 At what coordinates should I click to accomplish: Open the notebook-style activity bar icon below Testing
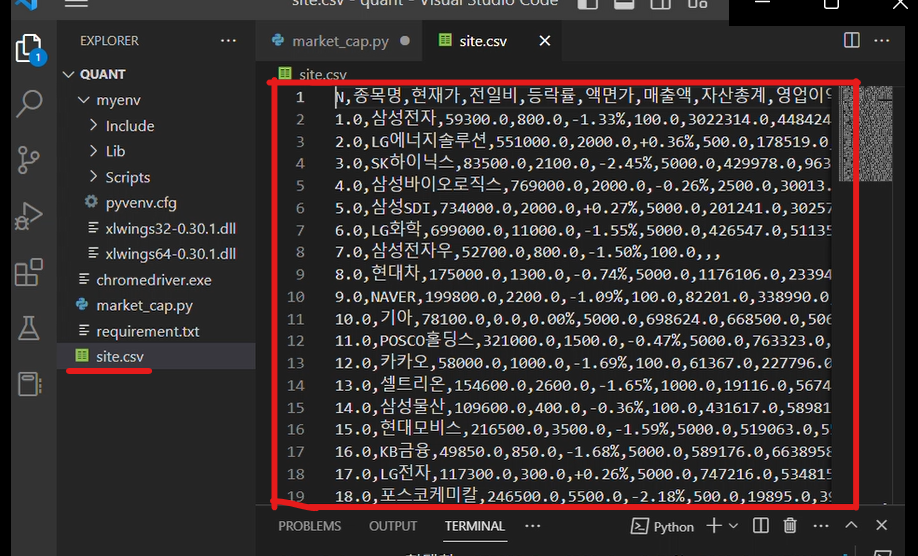tap(29, 384)
